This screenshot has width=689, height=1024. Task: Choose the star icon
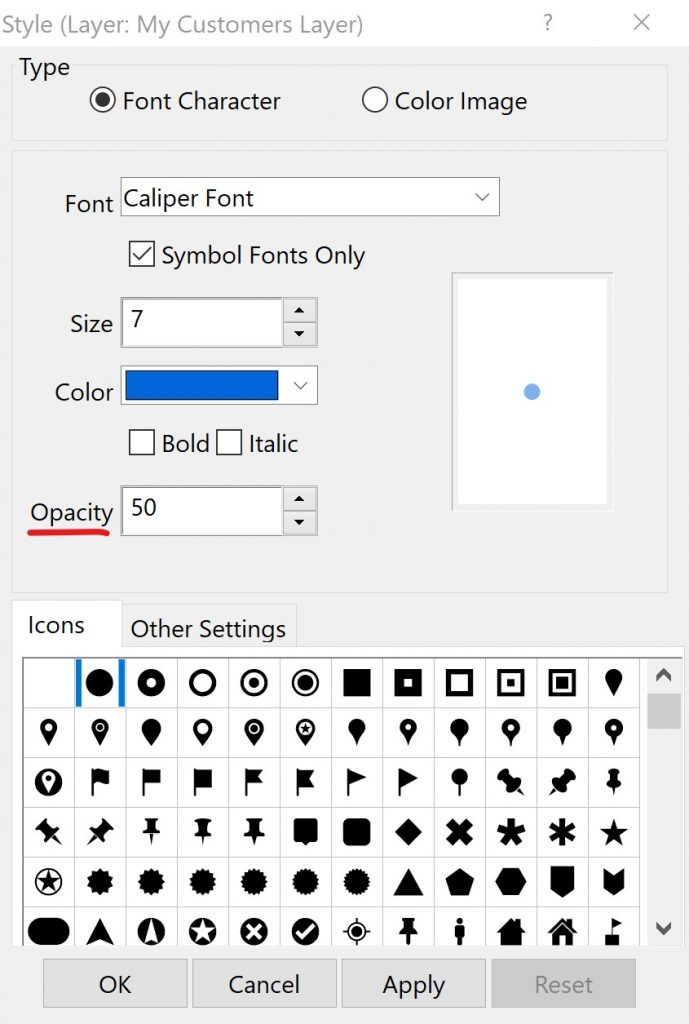click(x=613, y=831)
